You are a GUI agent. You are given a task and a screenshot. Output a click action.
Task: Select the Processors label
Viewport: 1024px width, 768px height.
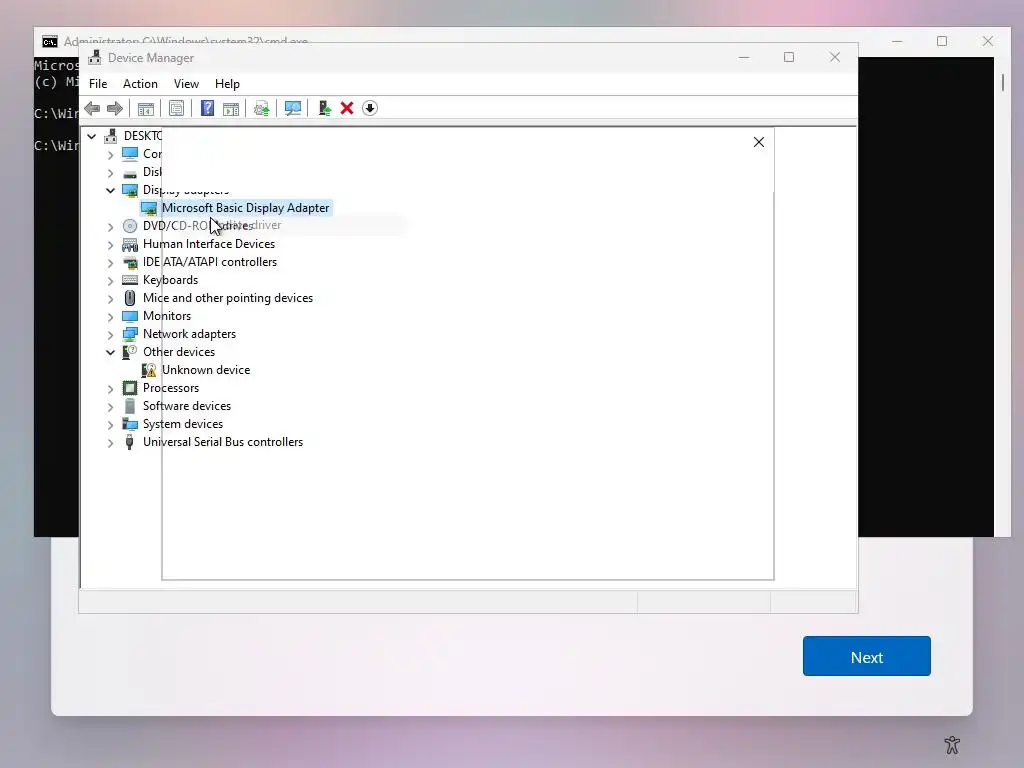[171, 388]
